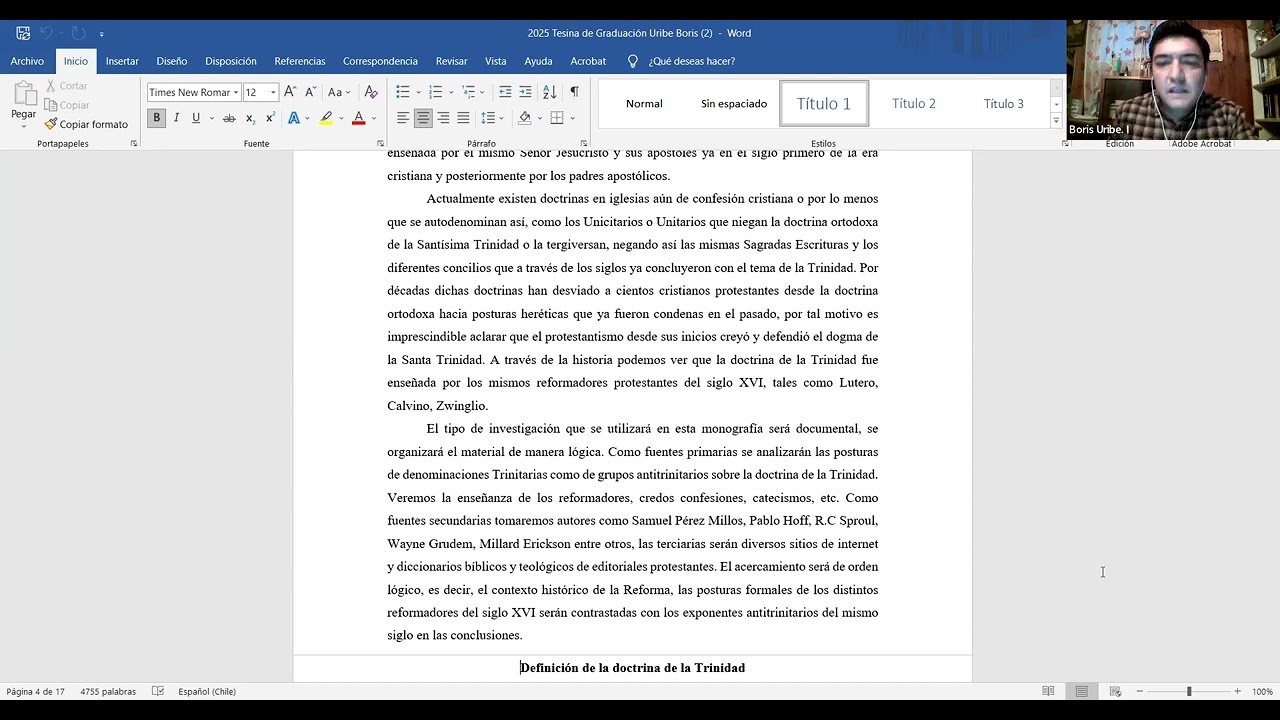Image resolution: width=1280 pixels, height=720 pixels.
Task: Open the Archivo tab
Action: pos(27,61)
